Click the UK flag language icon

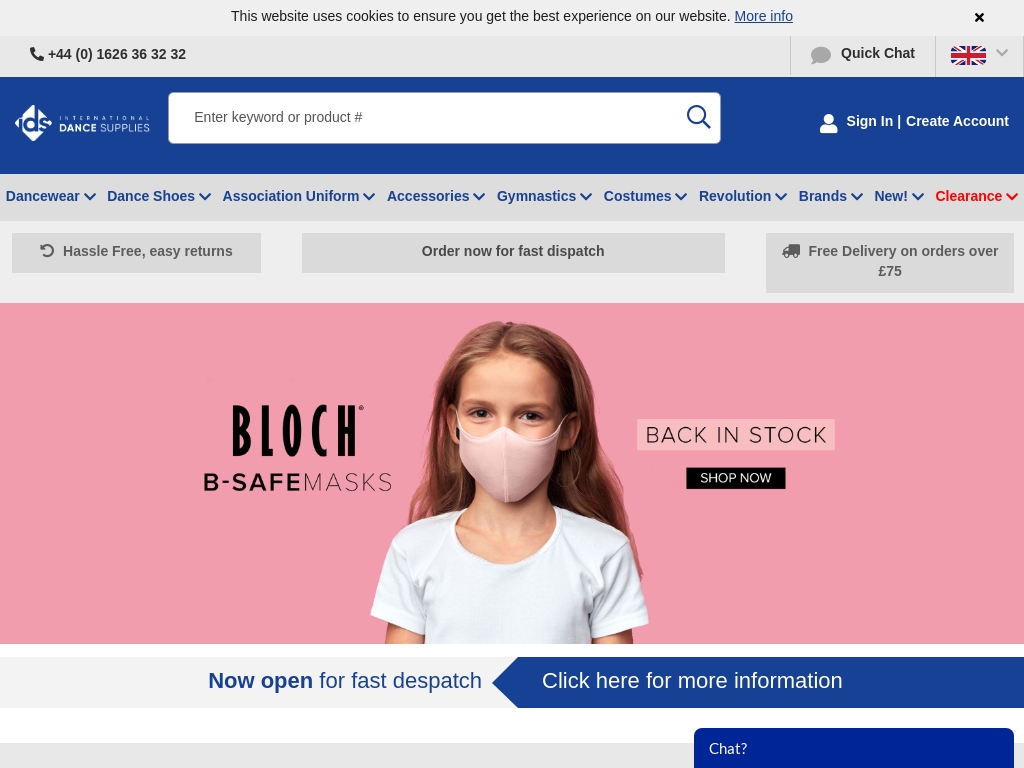click(968, 55)
